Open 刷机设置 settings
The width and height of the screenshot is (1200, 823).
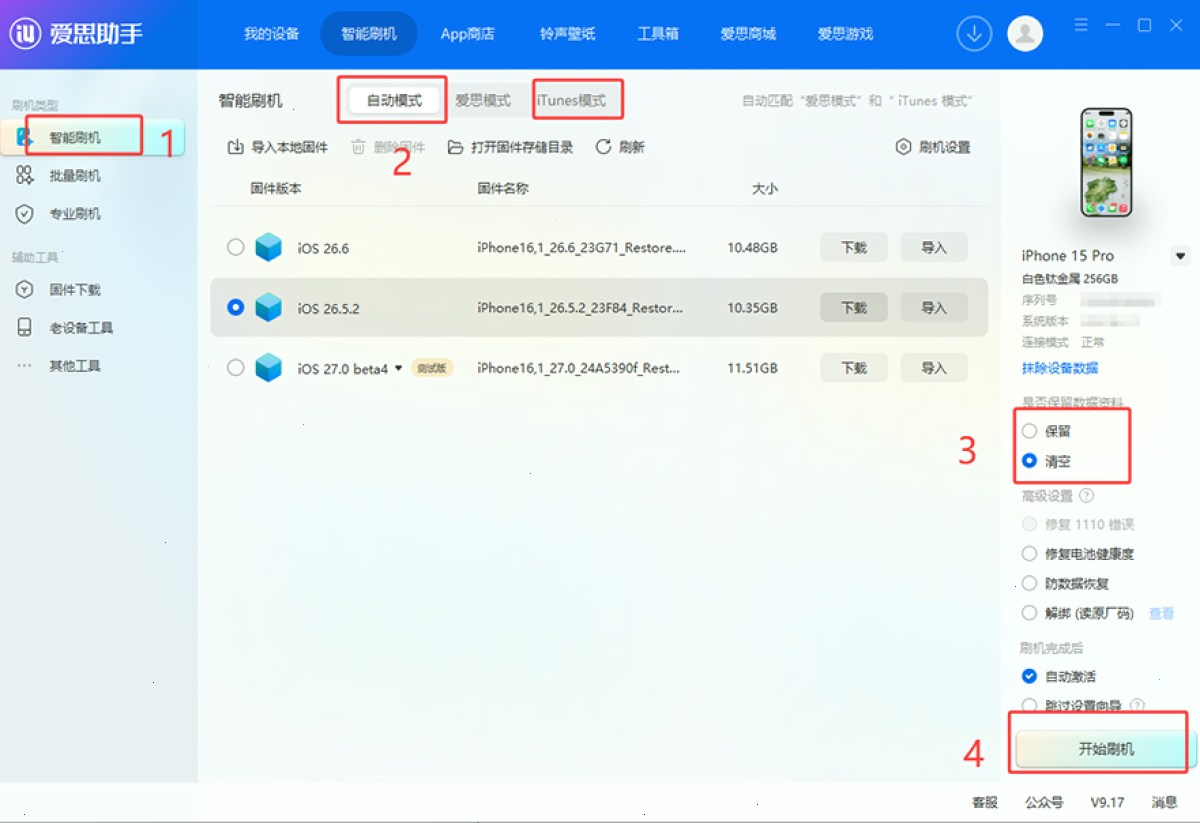click(933, 147)
